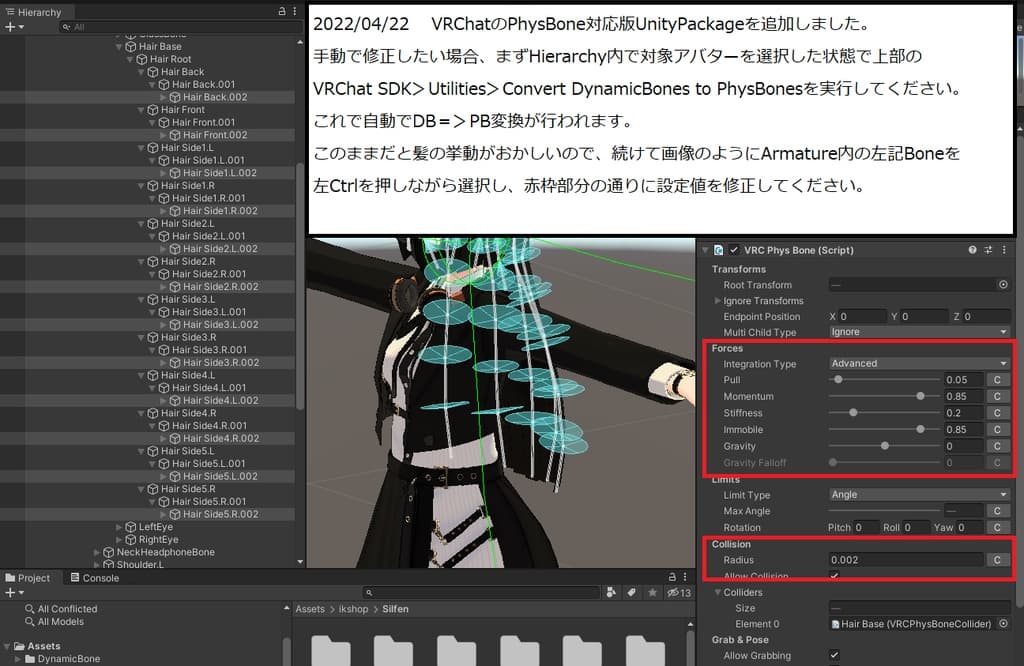The height and width of the screenshot is (666, 1024).
Task: Disable the VRC Phys Bone component checkbox
Action: click(735, 249)
